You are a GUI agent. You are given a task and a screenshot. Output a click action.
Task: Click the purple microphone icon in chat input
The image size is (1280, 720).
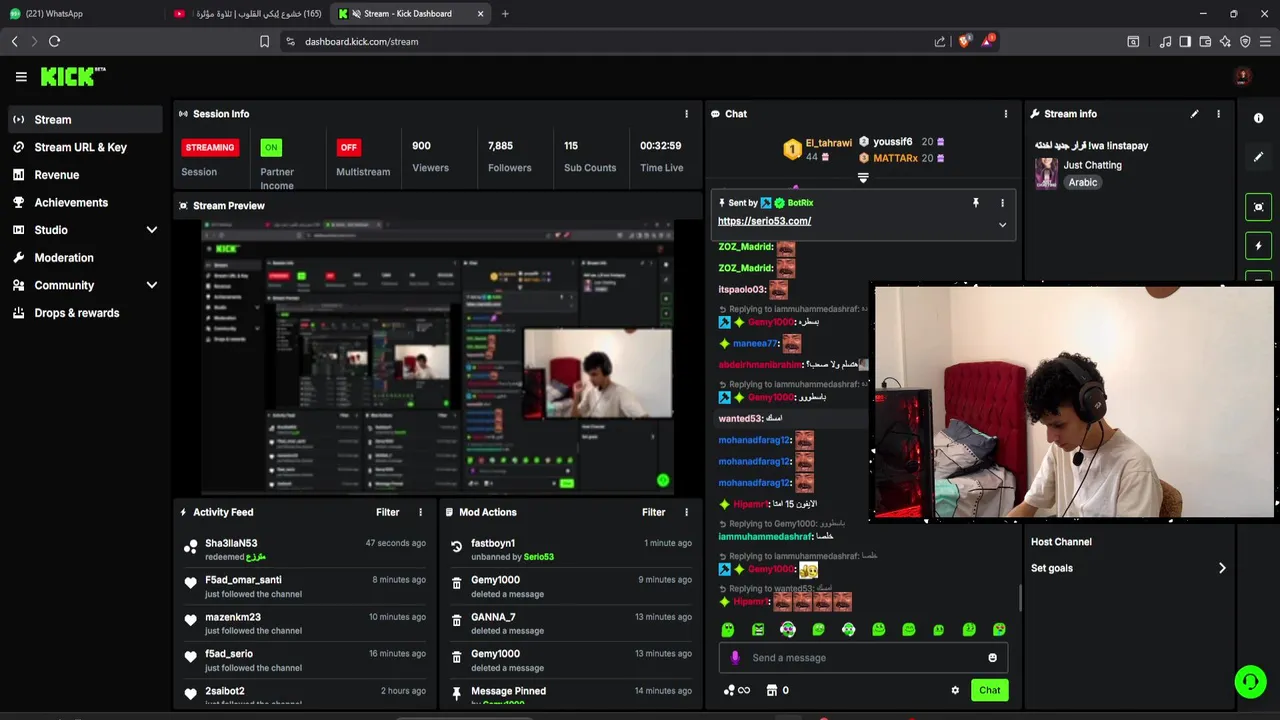735,658
